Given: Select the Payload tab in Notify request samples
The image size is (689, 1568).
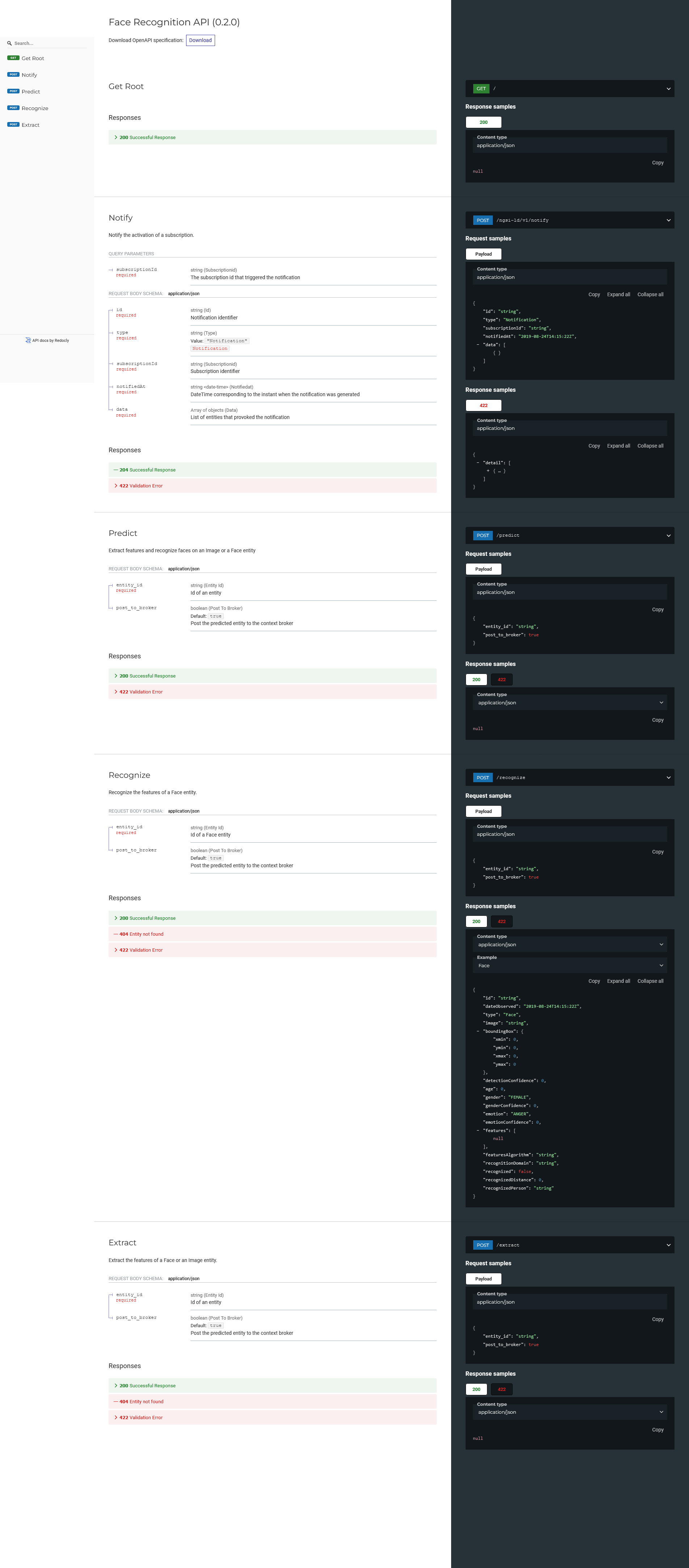Looking at the screenshot, I should pos(483,254).
